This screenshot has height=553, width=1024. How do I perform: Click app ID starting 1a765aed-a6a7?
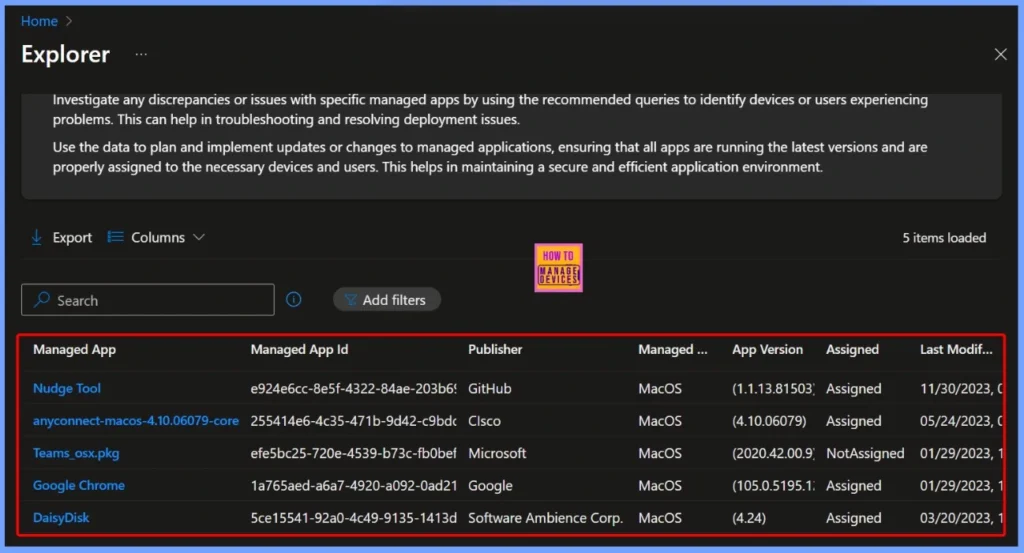click(353, 486)
